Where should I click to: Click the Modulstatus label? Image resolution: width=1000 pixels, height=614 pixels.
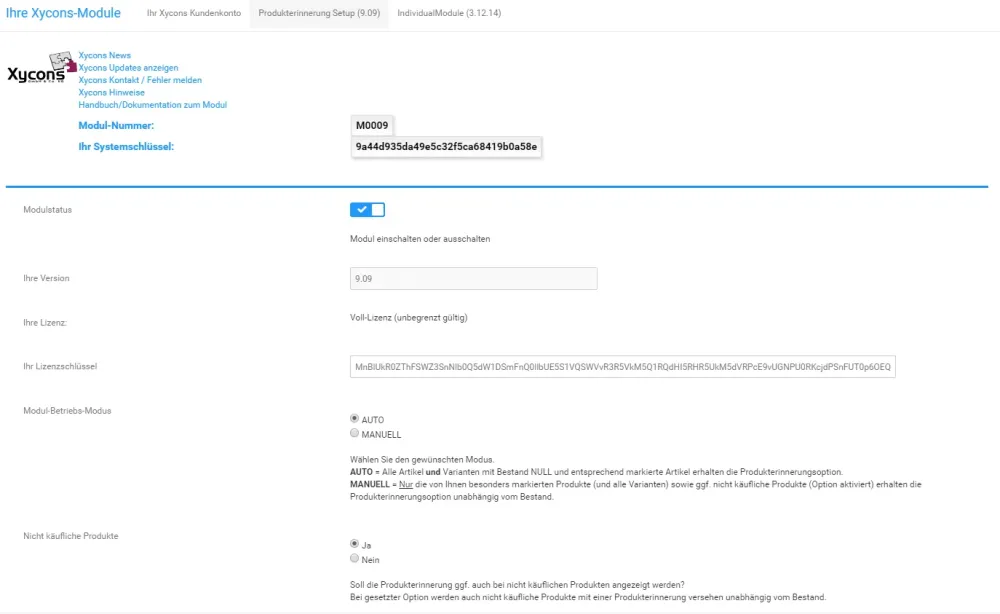point(48,210)
